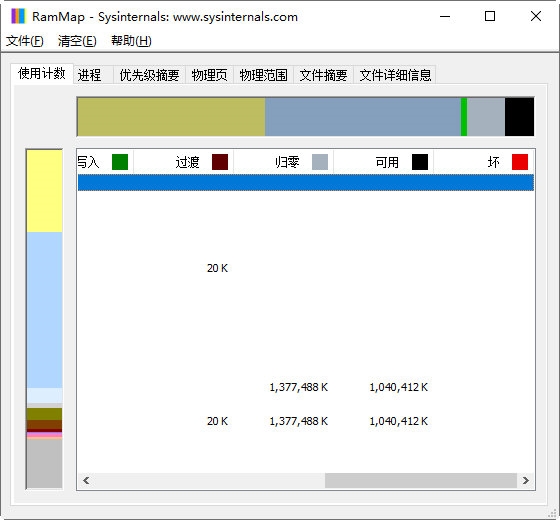
Task: Click the upper 1,377,488 K value
Action: tap(299, 387)
